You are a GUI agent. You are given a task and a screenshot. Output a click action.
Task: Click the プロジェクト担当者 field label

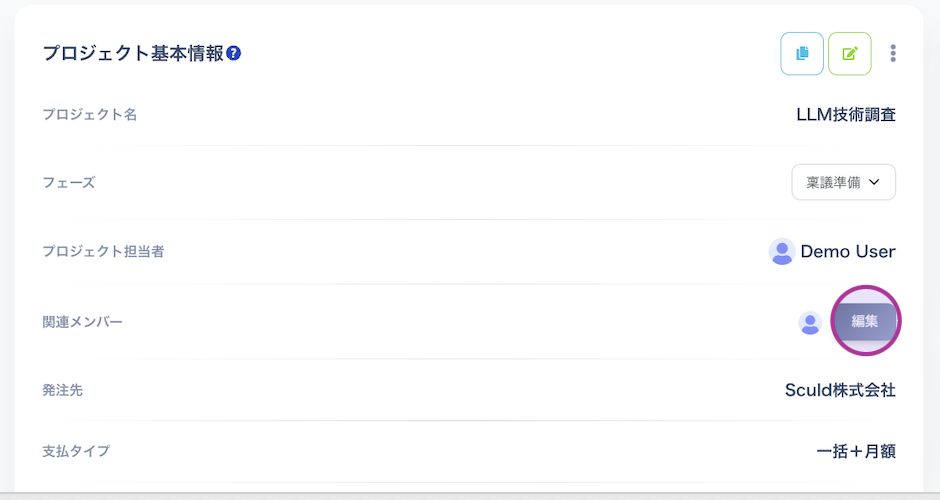coord(103,251)
